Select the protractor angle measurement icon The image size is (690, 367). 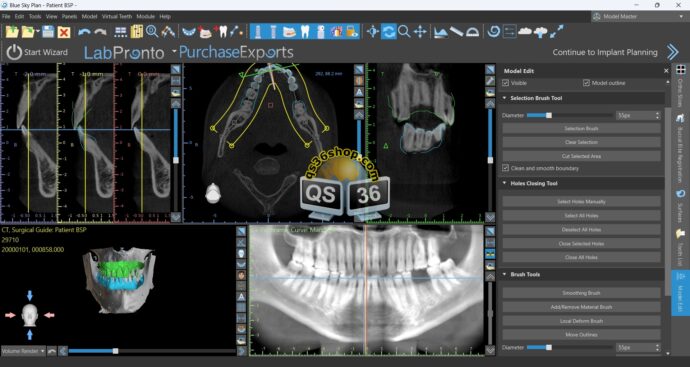[472, 32]
